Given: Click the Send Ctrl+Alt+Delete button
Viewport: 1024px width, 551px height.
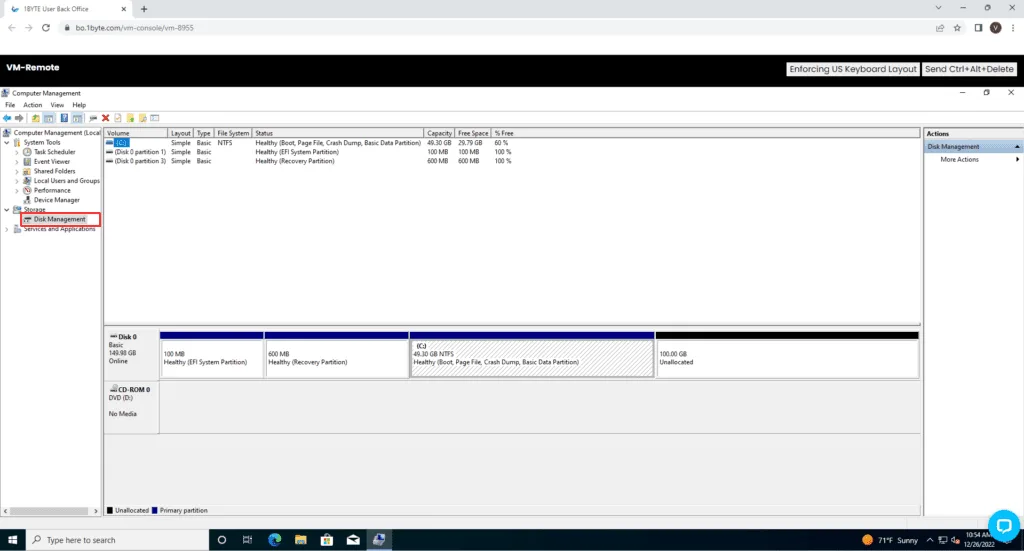Looking at the screenshot, I should point(969,69).
